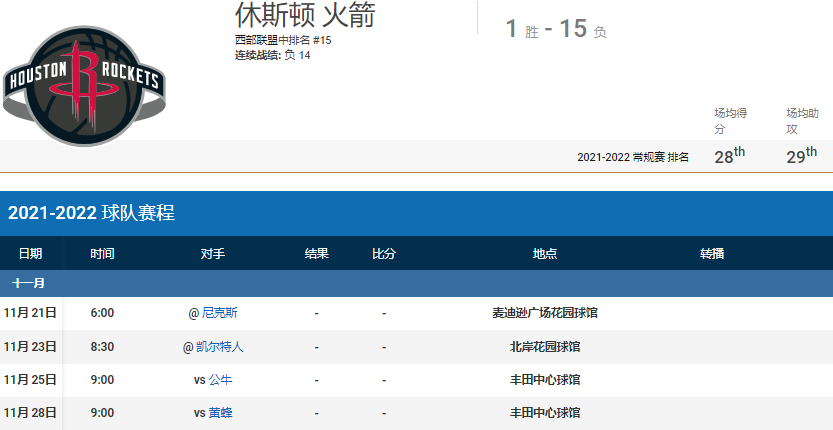Click the 2021-2022 球队赛程 heading
Screen dimensions: 833x430
91,213
